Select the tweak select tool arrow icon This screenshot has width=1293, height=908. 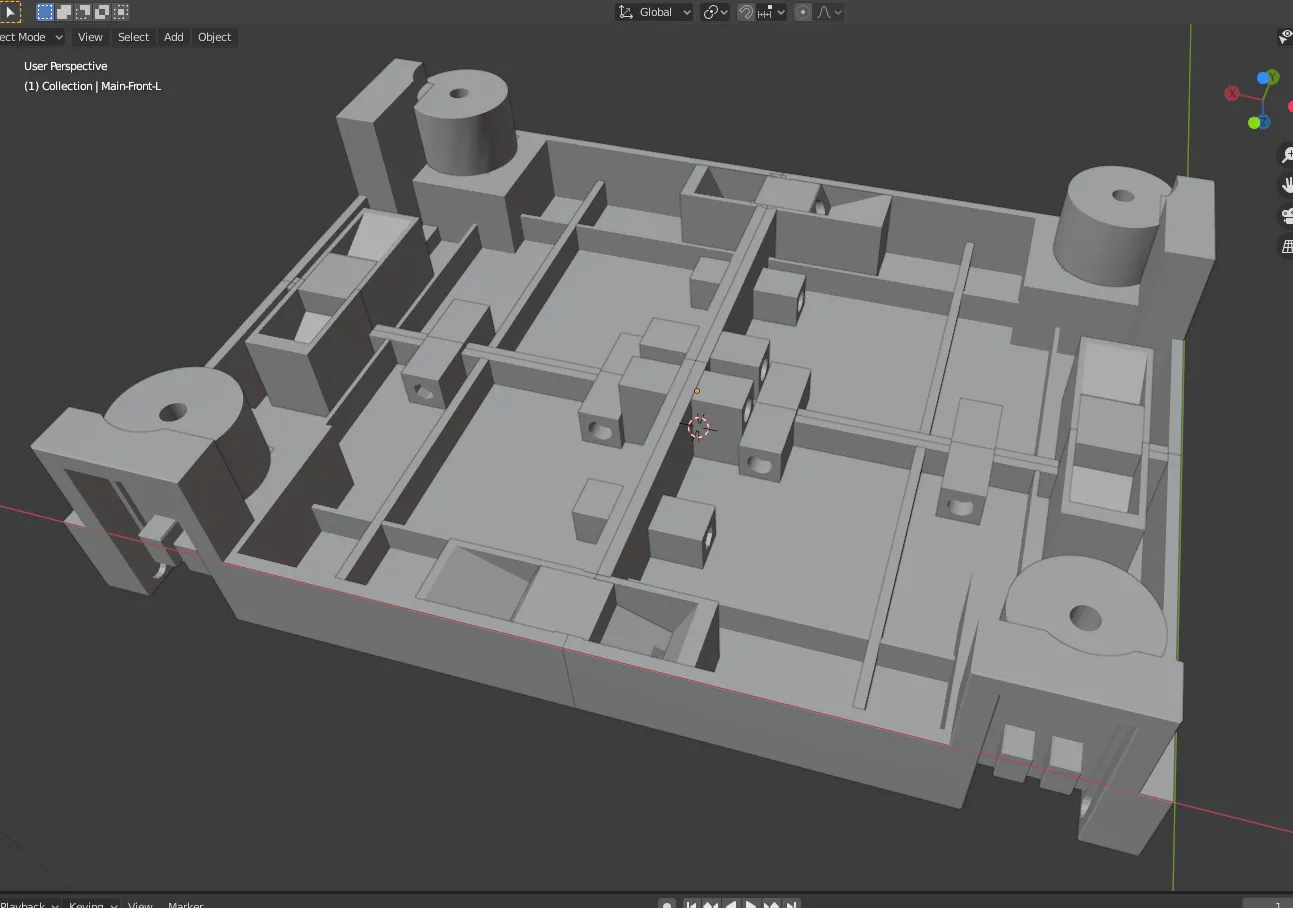[x=9, y=12]
